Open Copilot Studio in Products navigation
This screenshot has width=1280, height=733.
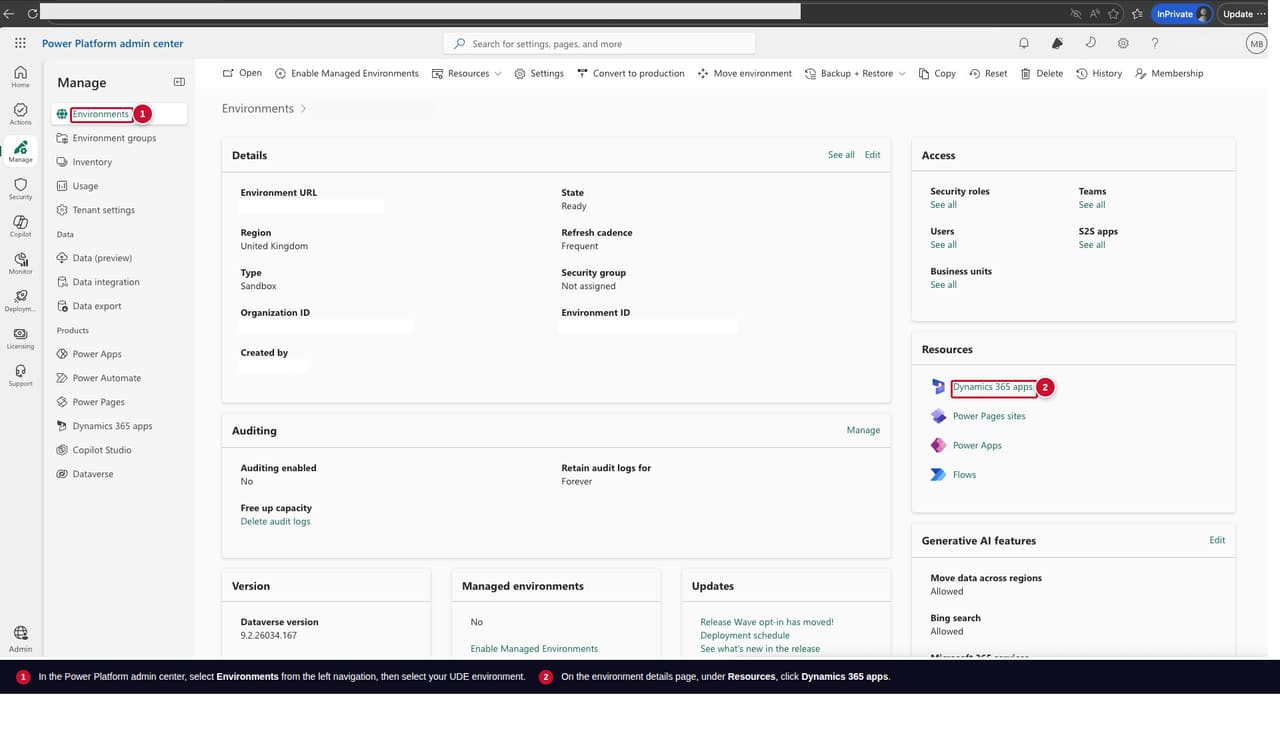click(102, 450)
